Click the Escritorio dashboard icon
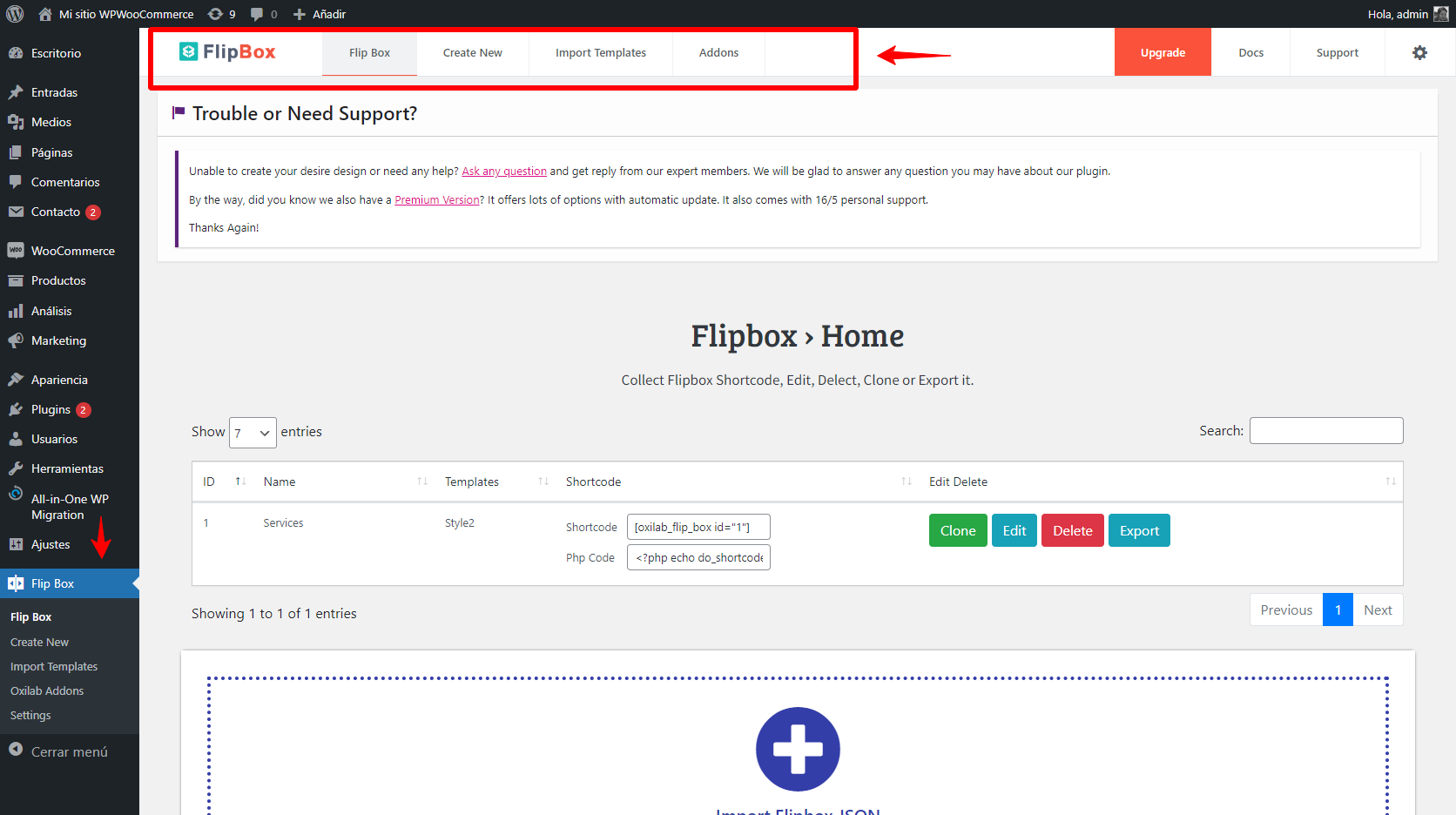The image size is (1456, 815). tap(16, 52)
